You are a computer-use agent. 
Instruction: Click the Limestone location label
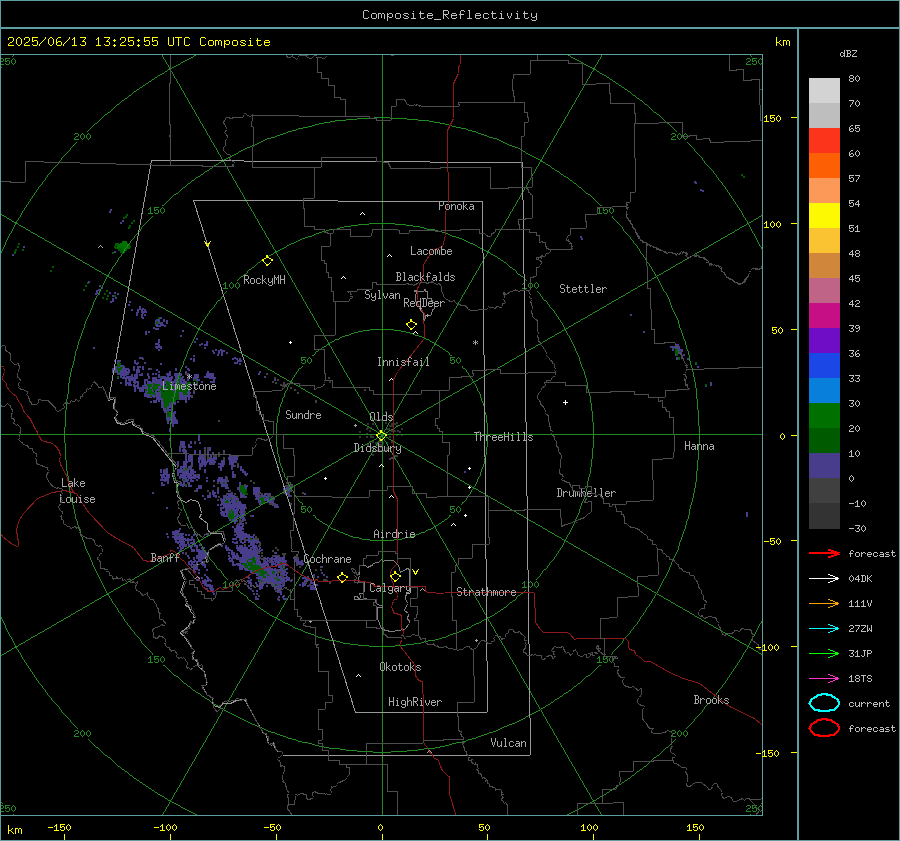pyautogui.click(x=189, y=386)
